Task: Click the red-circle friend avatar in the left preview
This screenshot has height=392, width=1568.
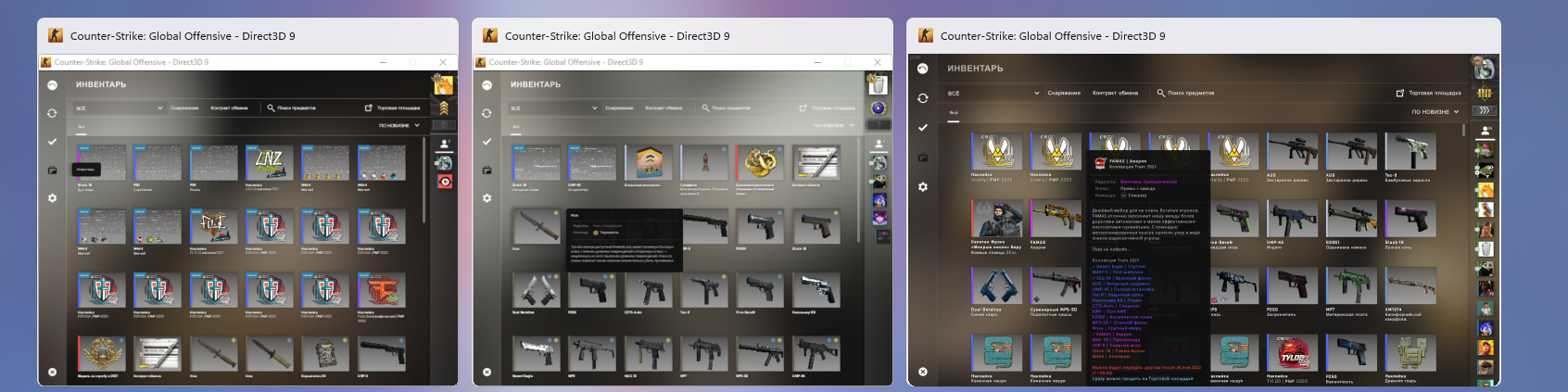Action: click(x=445, y=182)
